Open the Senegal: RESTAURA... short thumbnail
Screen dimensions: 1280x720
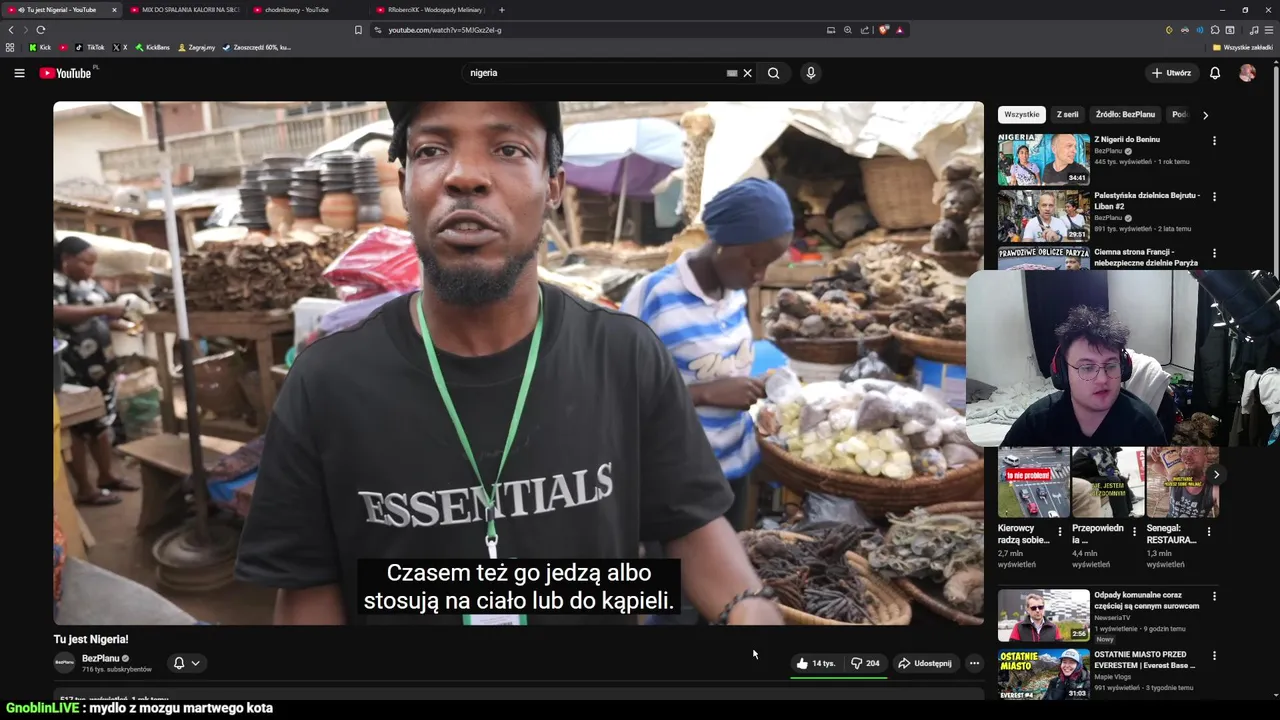tap(1182, 482)
